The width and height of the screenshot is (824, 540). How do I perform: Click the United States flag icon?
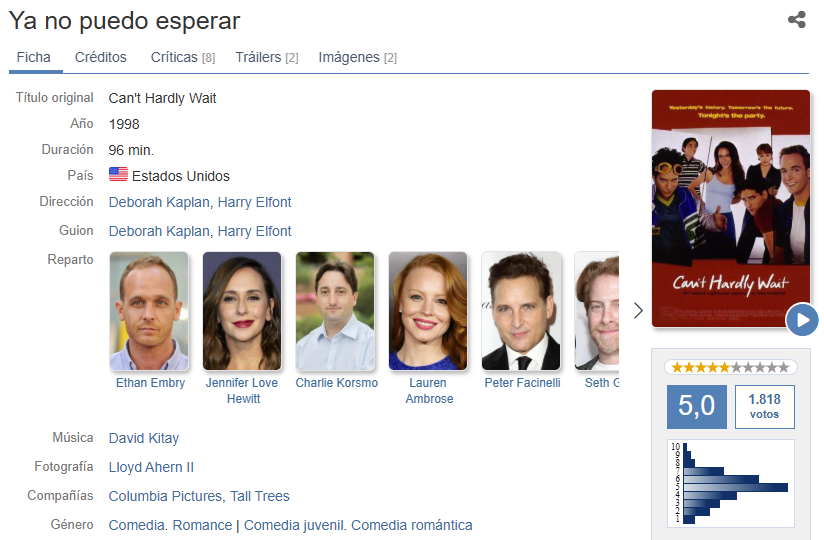(x=118, y=174)
